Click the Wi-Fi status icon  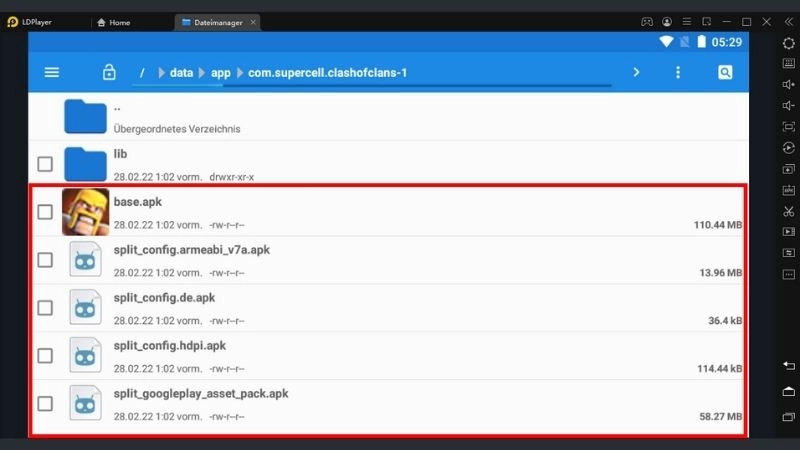coord(666,42)
